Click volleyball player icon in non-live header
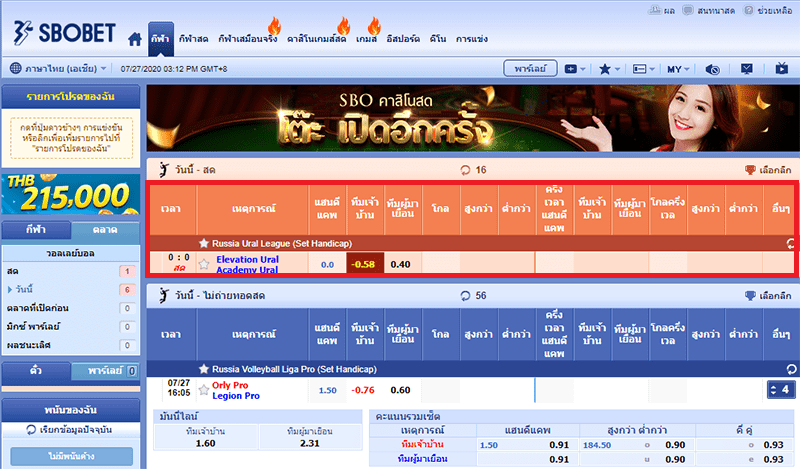This screenshot has width=800, height=469. (164, 295)
